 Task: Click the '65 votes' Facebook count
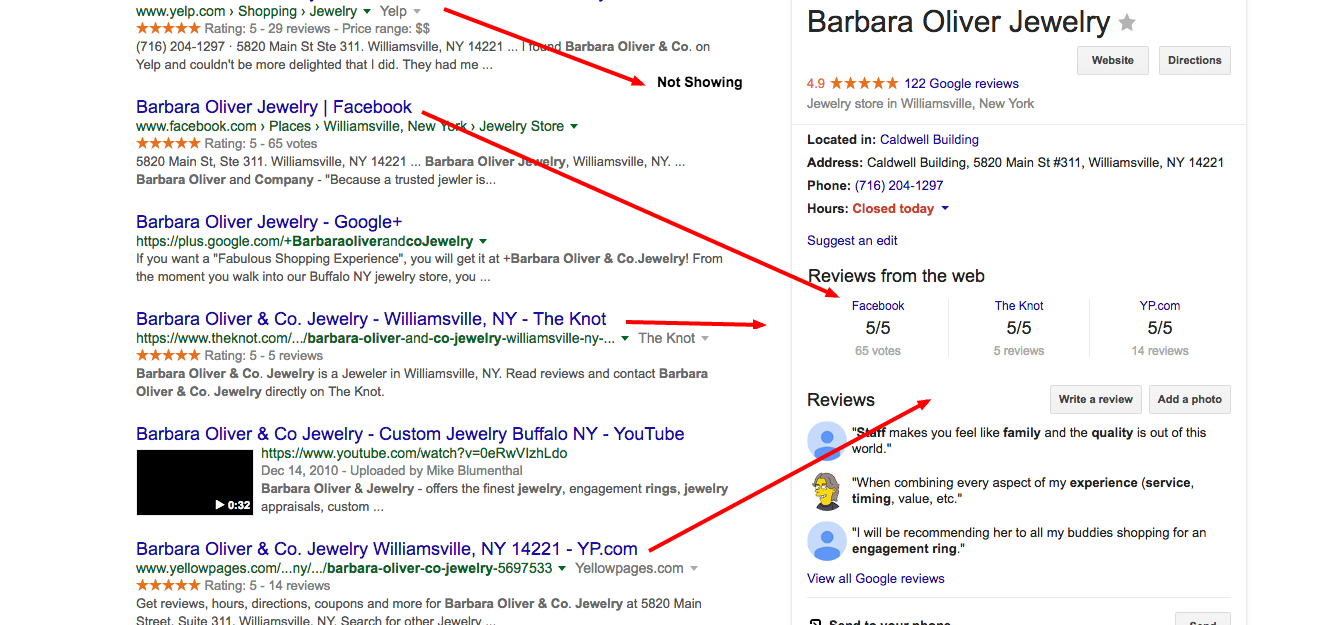pyautogui.click(x=878, y=351)
